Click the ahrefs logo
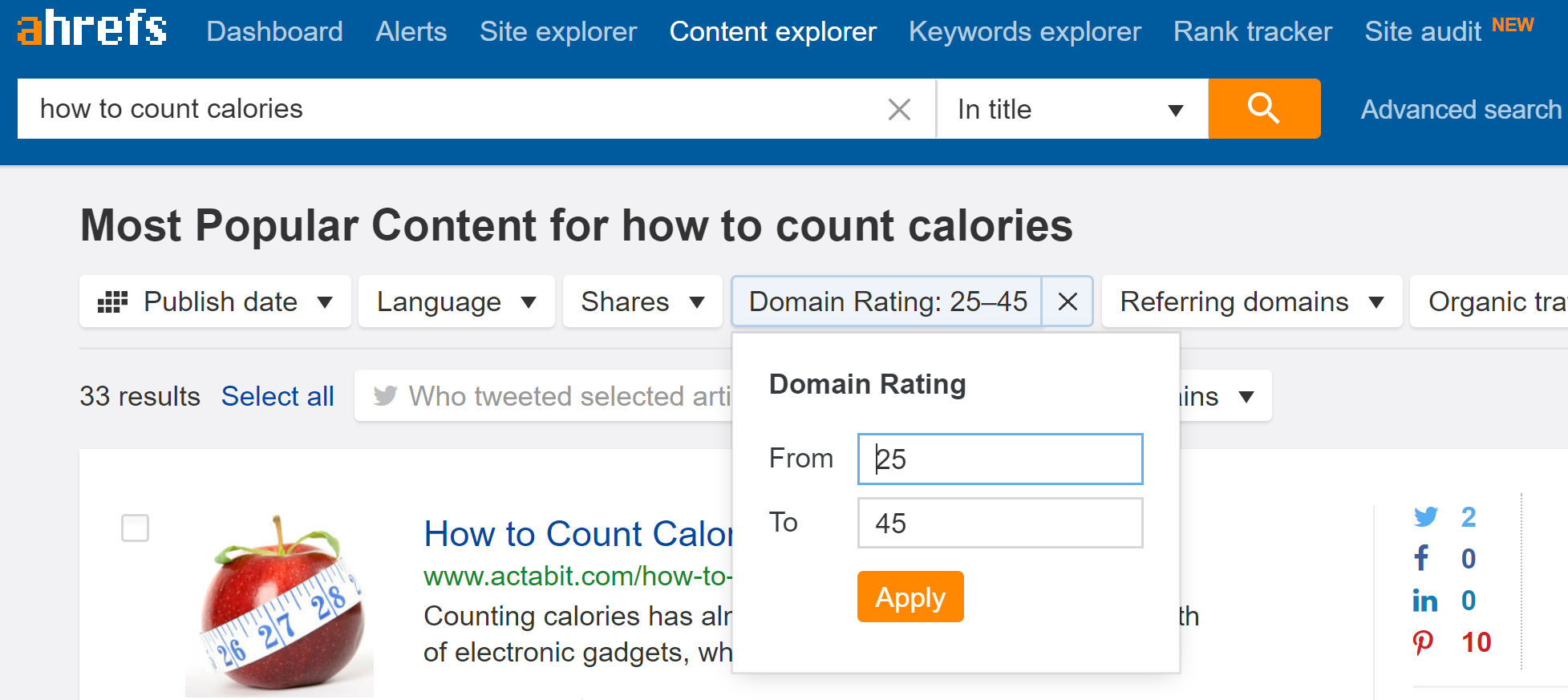Viewport: 1568px width, 700px height. [91, 29]
